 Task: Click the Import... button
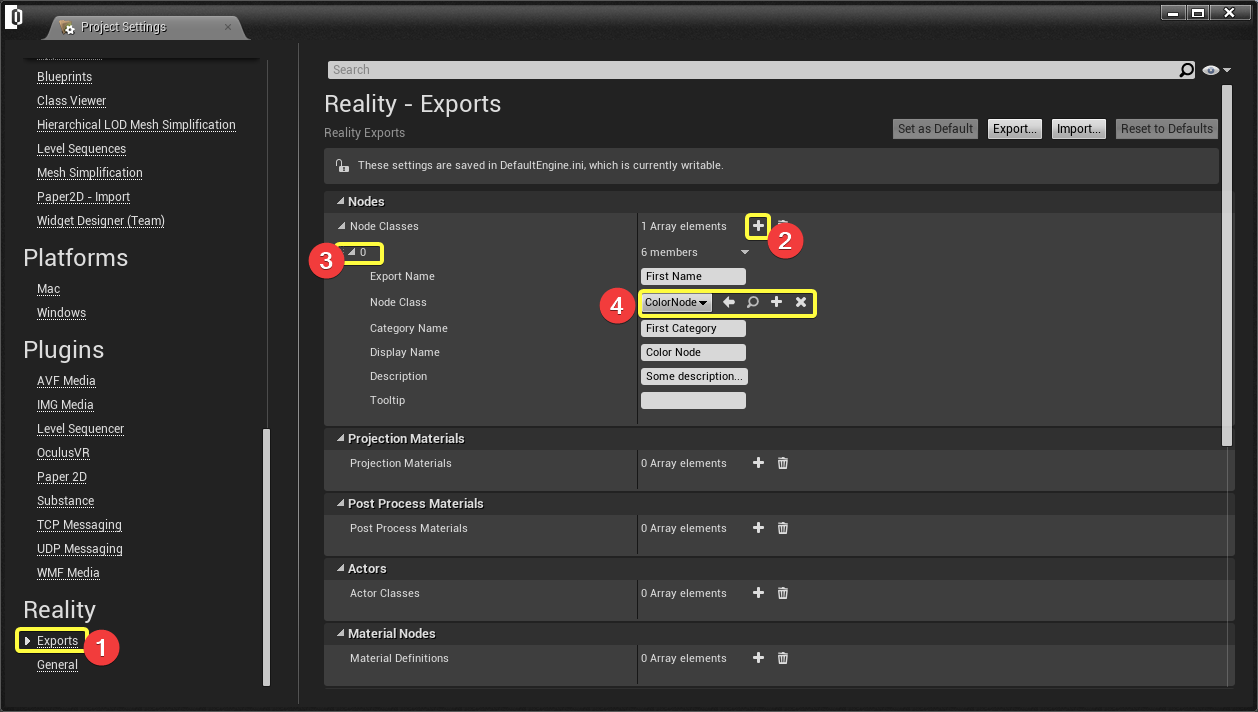click(1078, 129)
